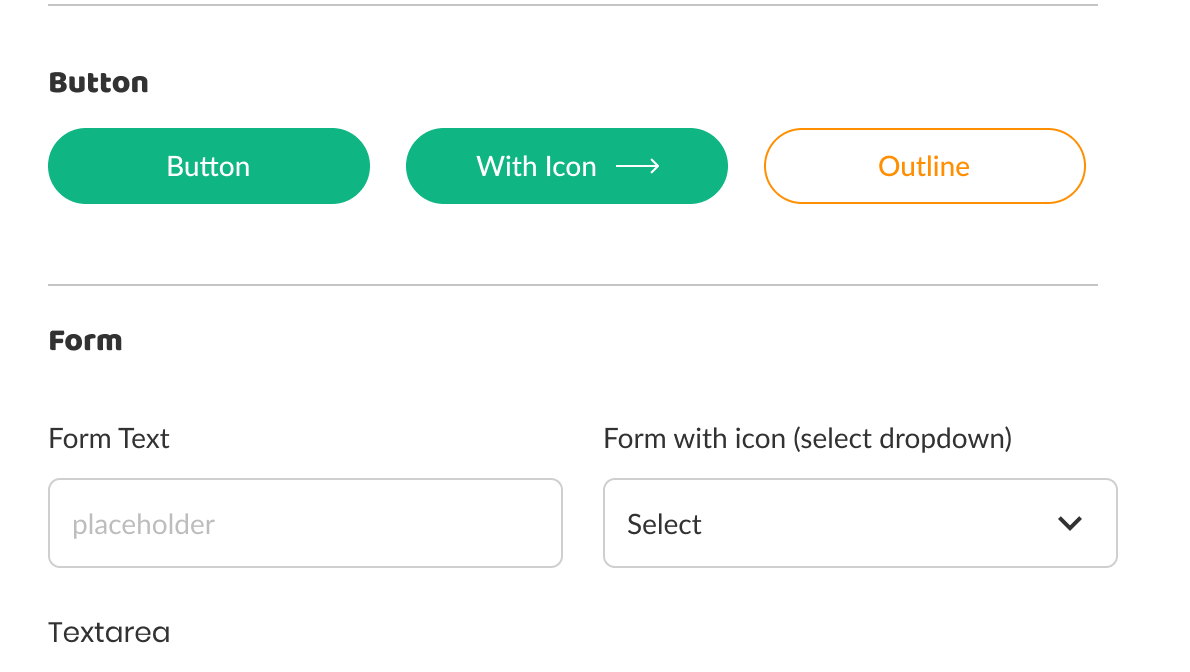1190x672 pixels.
Task: Click the "Form with icon (select dropdown)" label
Action: point(807,438)
